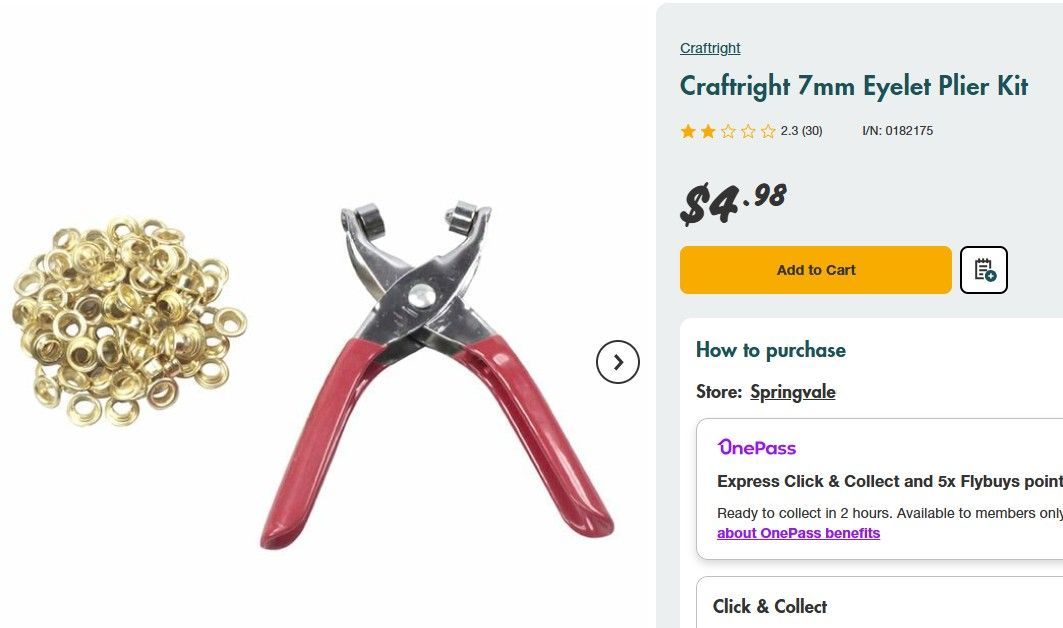Click the OnePass logo
The width and height of the screenshot is (1063, 628).
point(757,448)
